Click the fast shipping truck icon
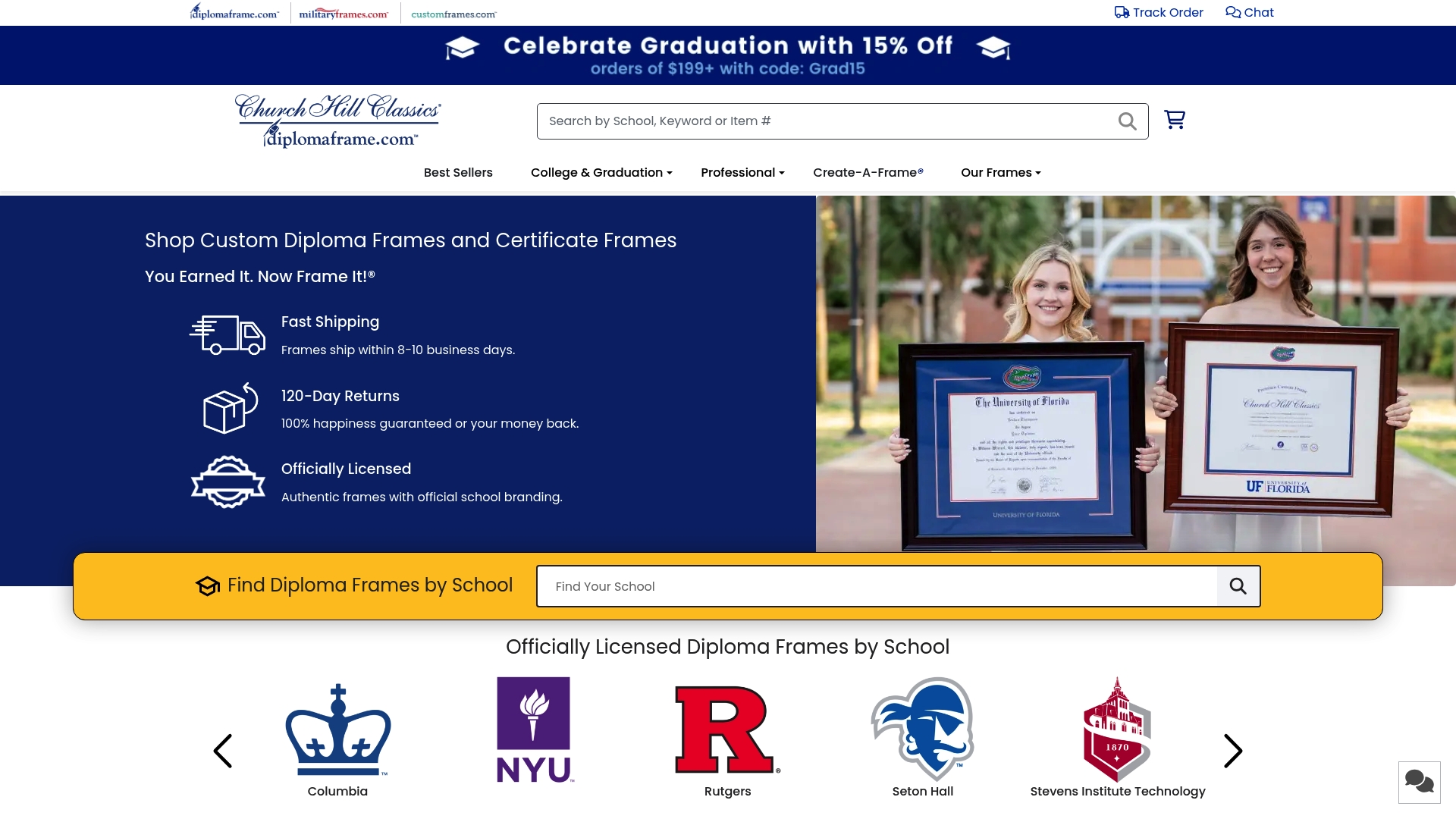 pos(227,335)
